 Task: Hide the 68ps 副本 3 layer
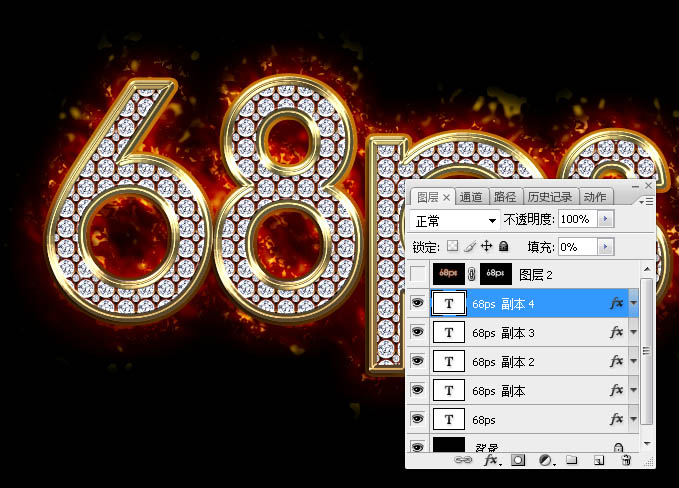click(417, 332)
